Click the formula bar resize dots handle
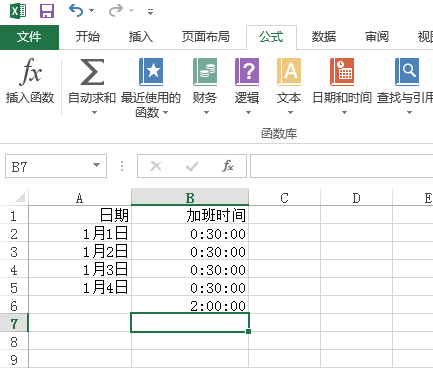This screenshot has height=368, width=433. 122,166
